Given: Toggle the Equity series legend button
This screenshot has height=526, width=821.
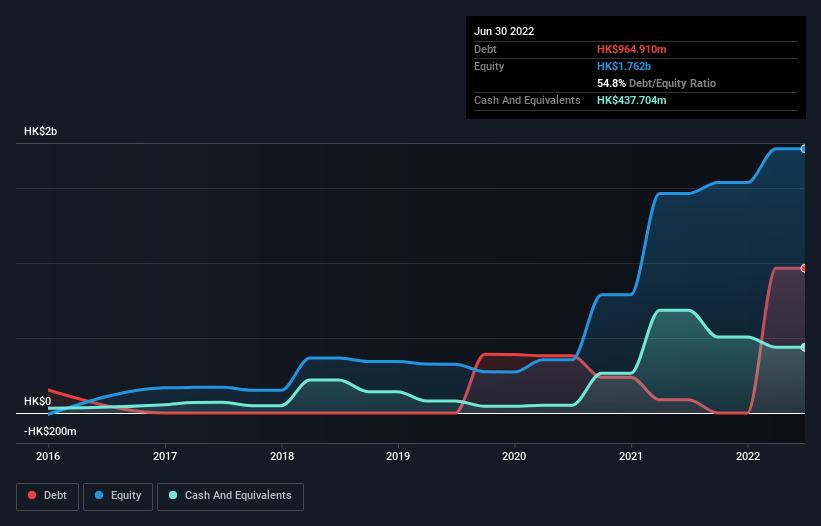Looking at the screenshot, I should (118, 496).
